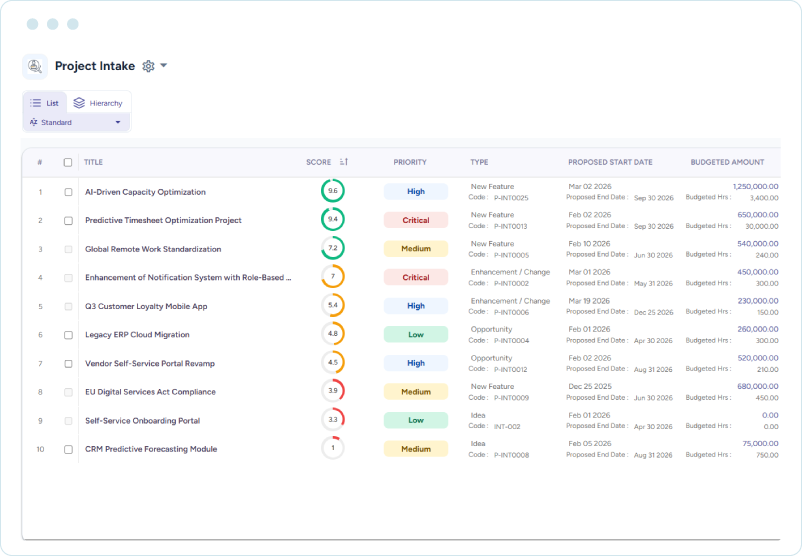Click High priority badge for AI-Driven Capacity

coord(416,191)
